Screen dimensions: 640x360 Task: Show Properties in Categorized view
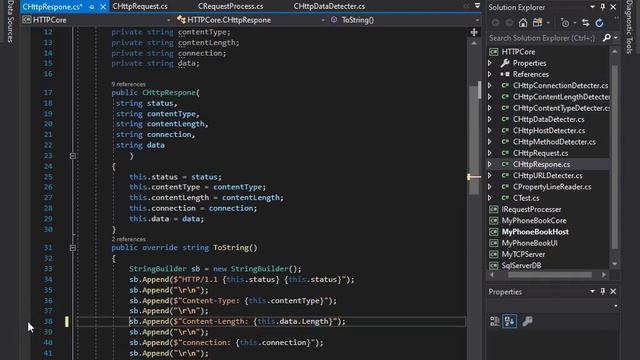(x=495, y=321)
